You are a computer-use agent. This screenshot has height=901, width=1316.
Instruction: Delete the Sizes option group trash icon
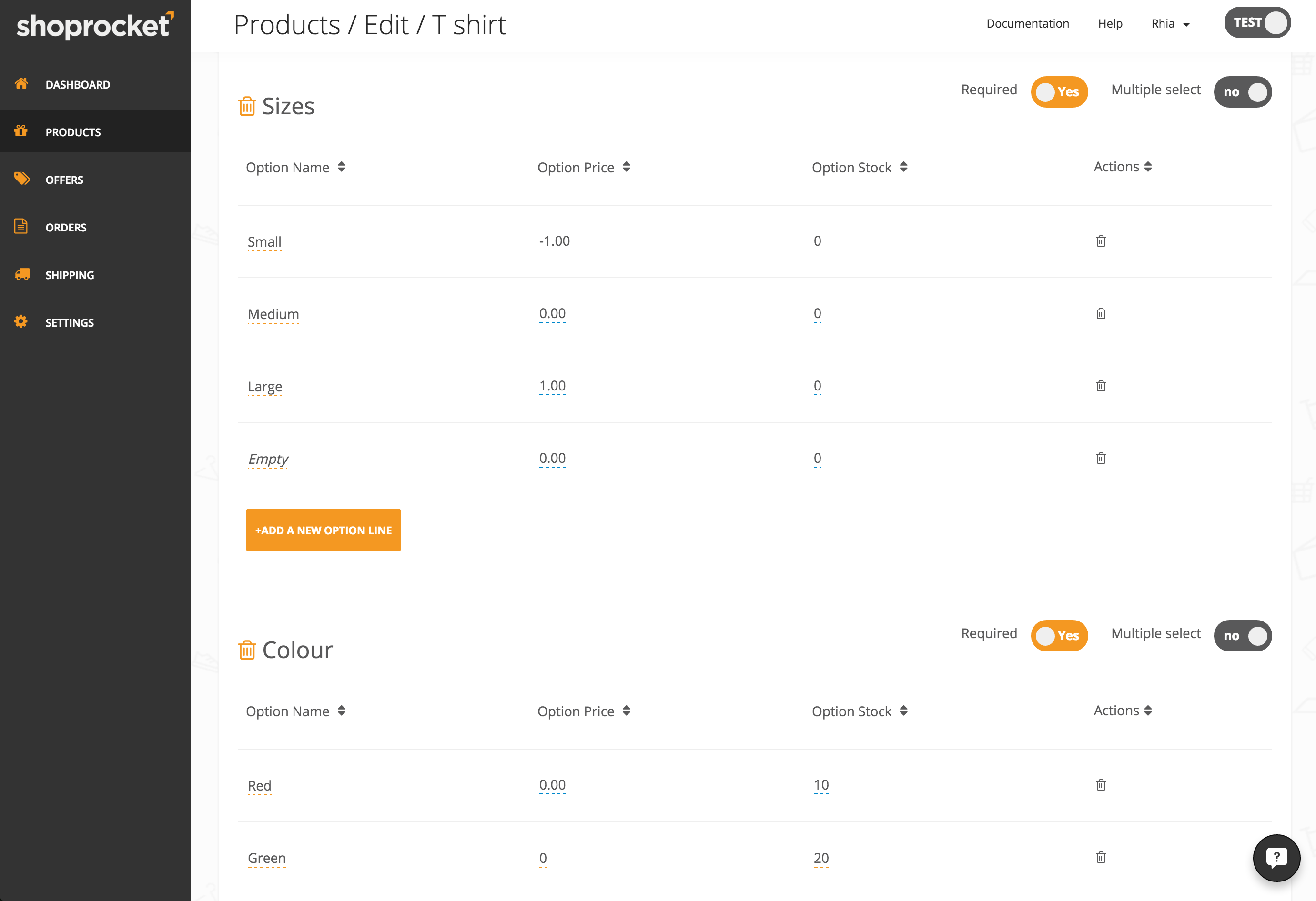pyautogui.click(x=247, y=106)
